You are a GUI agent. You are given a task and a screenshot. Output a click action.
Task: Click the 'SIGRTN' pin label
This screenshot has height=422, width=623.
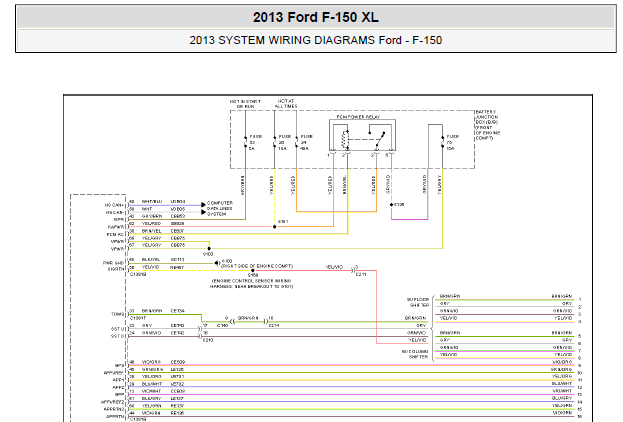(116, 269)
